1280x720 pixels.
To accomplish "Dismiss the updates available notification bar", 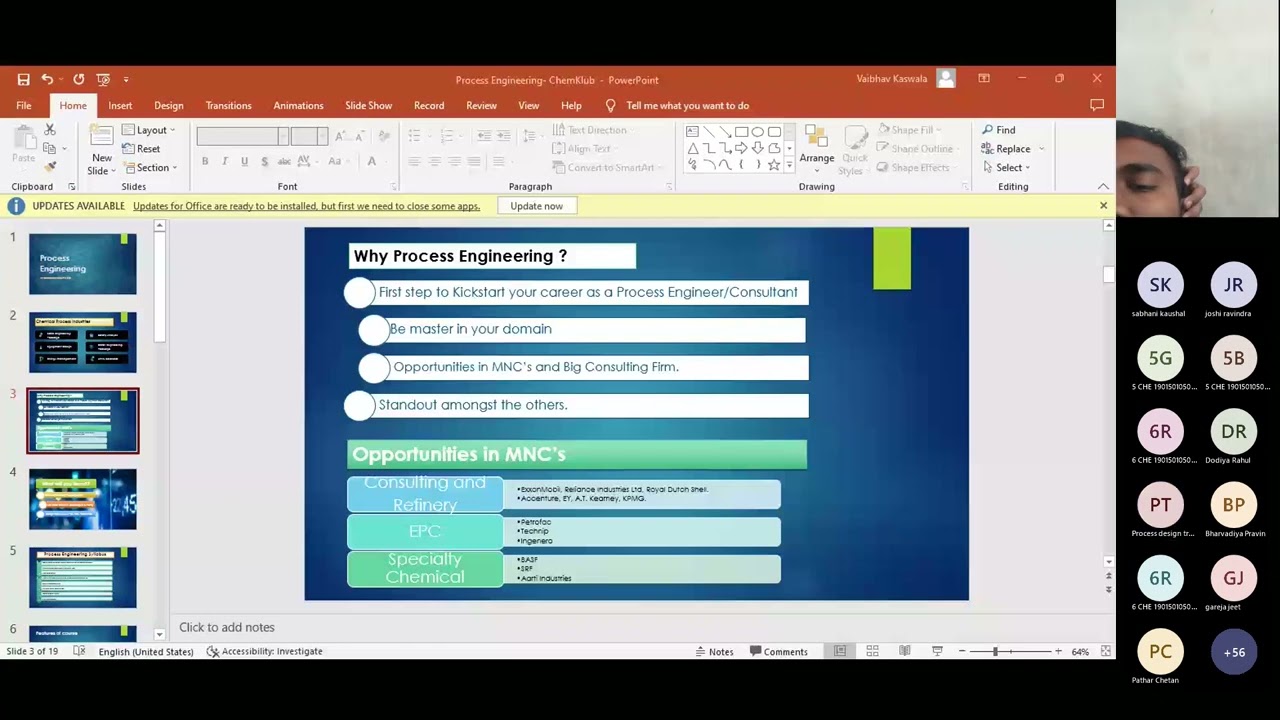I will pyautogui.click(x=1103, y=206).
